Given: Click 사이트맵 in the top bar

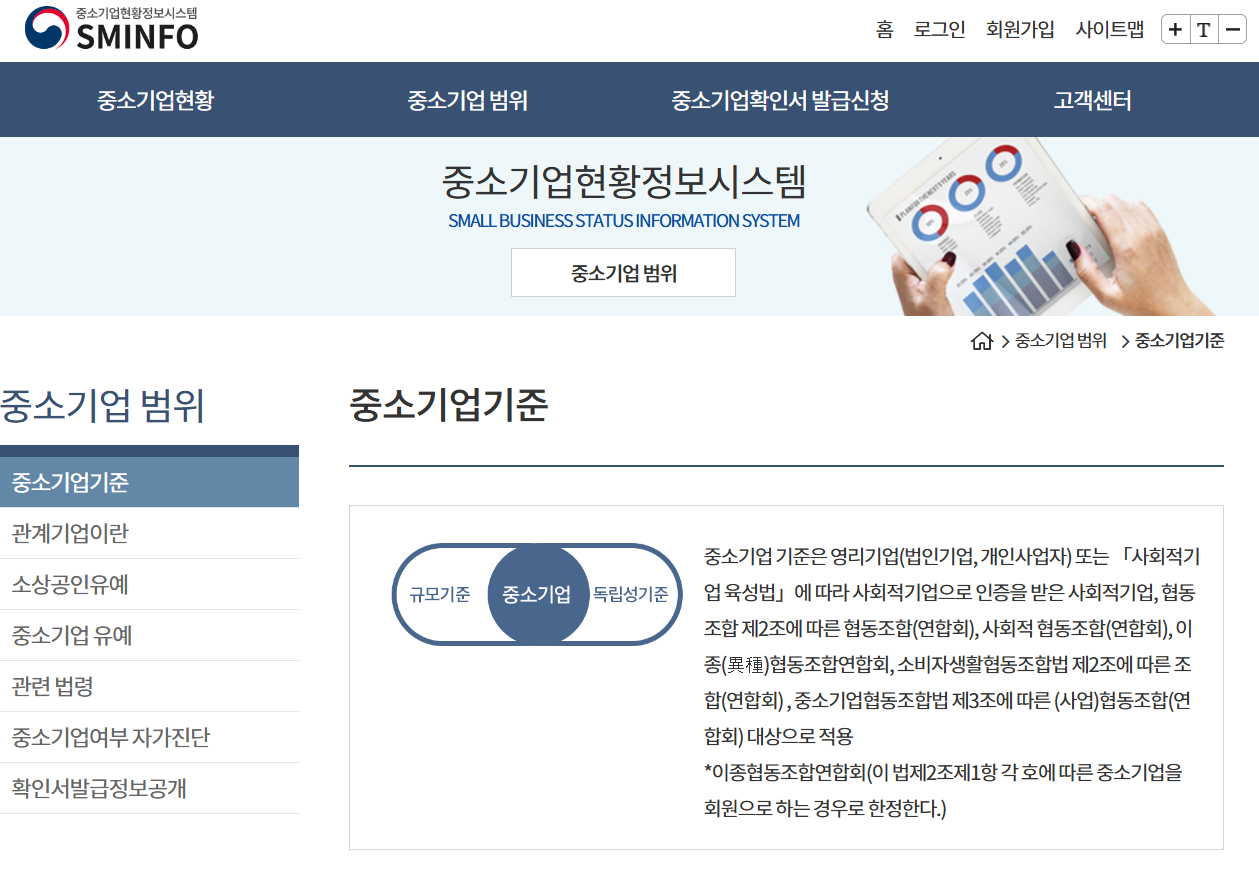Looking at the screenshot, I should (x=1109, y=30).
